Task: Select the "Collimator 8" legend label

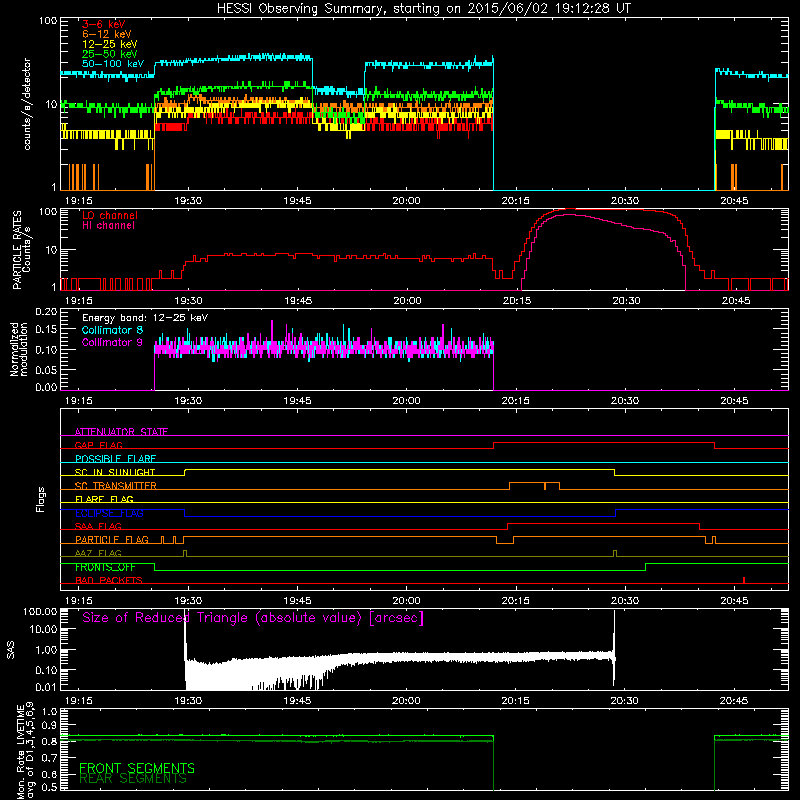Action: (x=112, y=330)
